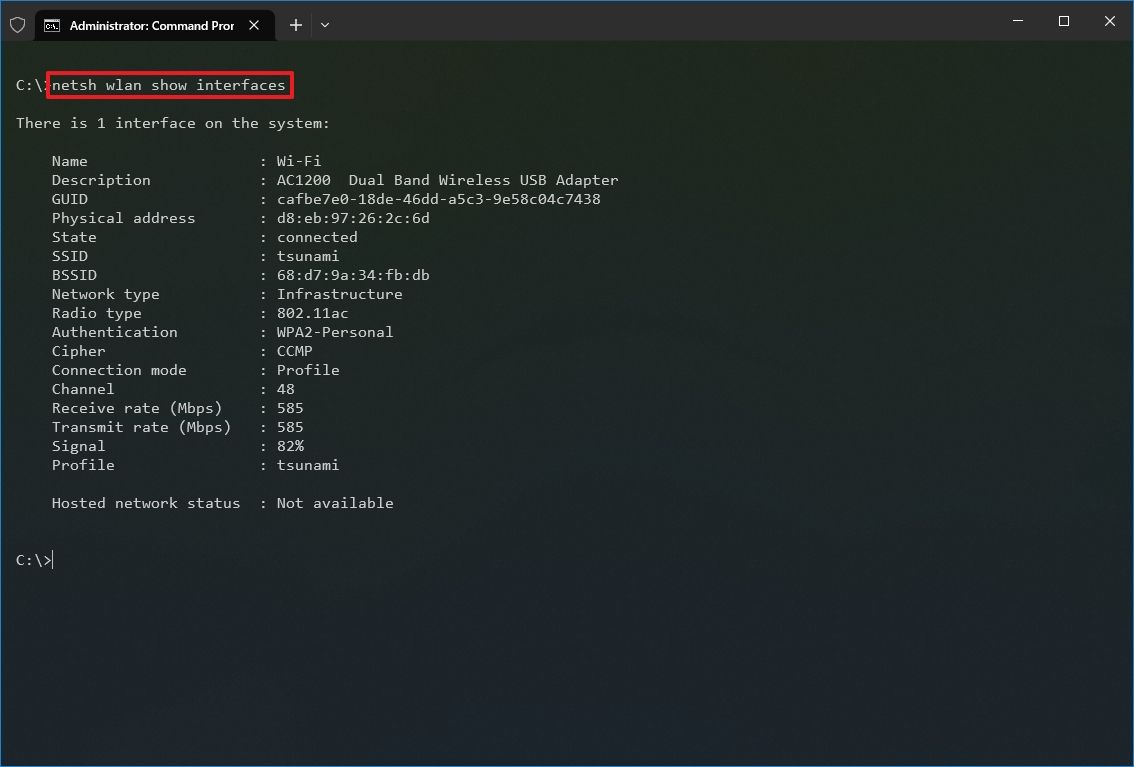
Task: Click the Radio type 802.11ac text
Action: [x=312, y=313]
